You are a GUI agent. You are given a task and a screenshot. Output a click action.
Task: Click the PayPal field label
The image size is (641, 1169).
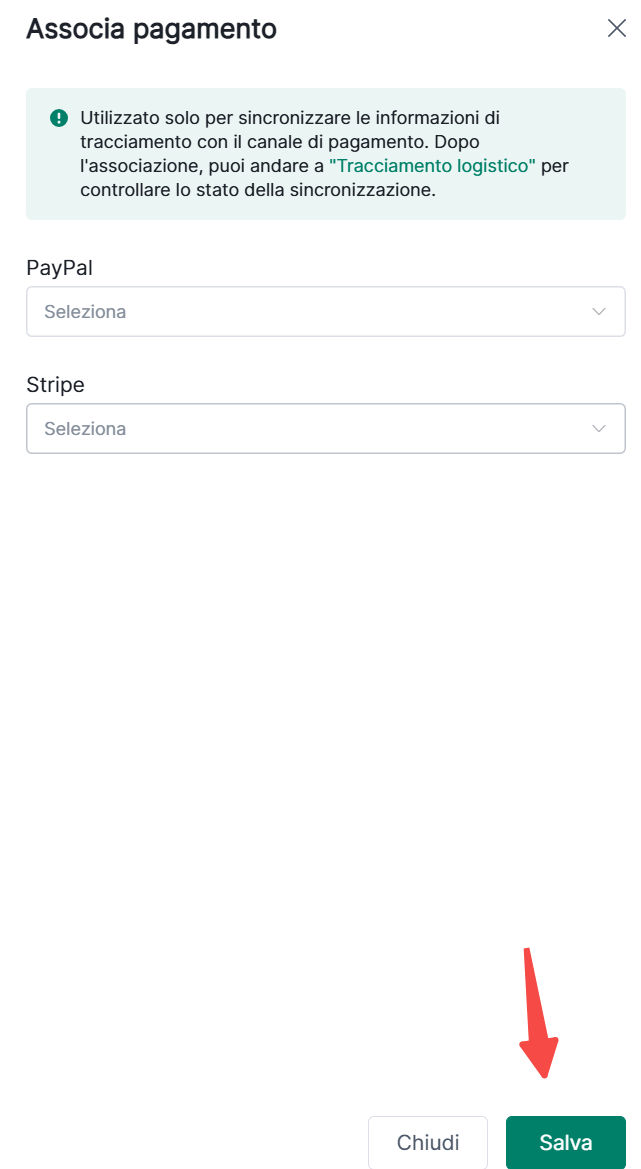(x=59, y=268)
